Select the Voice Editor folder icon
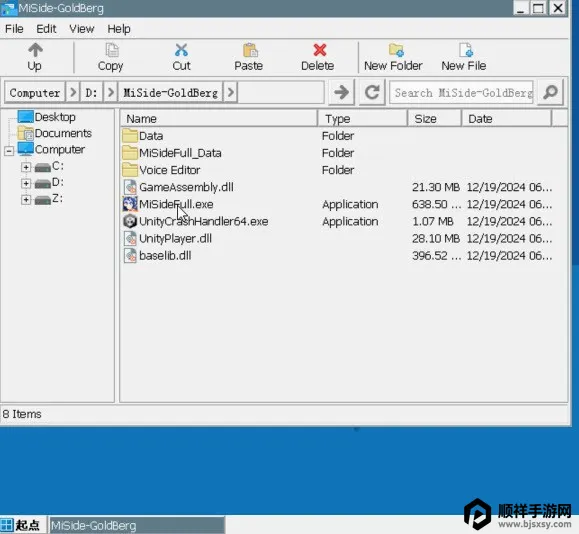The height and width of the screenshot is (534, 579). tap(130, 170)
